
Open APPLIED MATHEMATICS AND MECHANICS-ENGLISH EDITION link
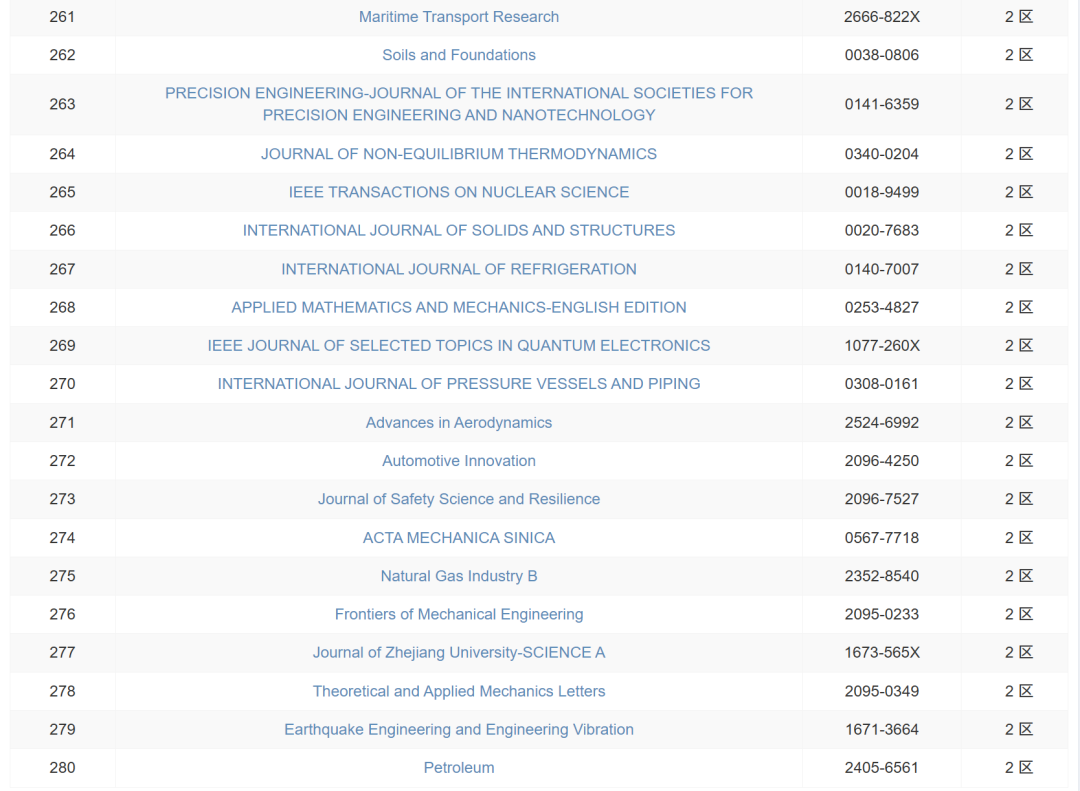click(459, 307)
